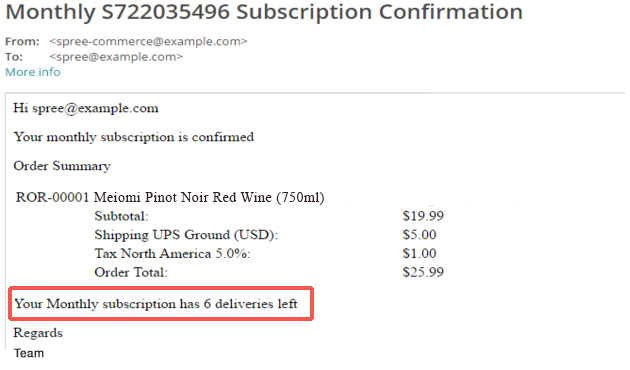Click the greeting line Hi spree@example.com

[x=86, y=108]
